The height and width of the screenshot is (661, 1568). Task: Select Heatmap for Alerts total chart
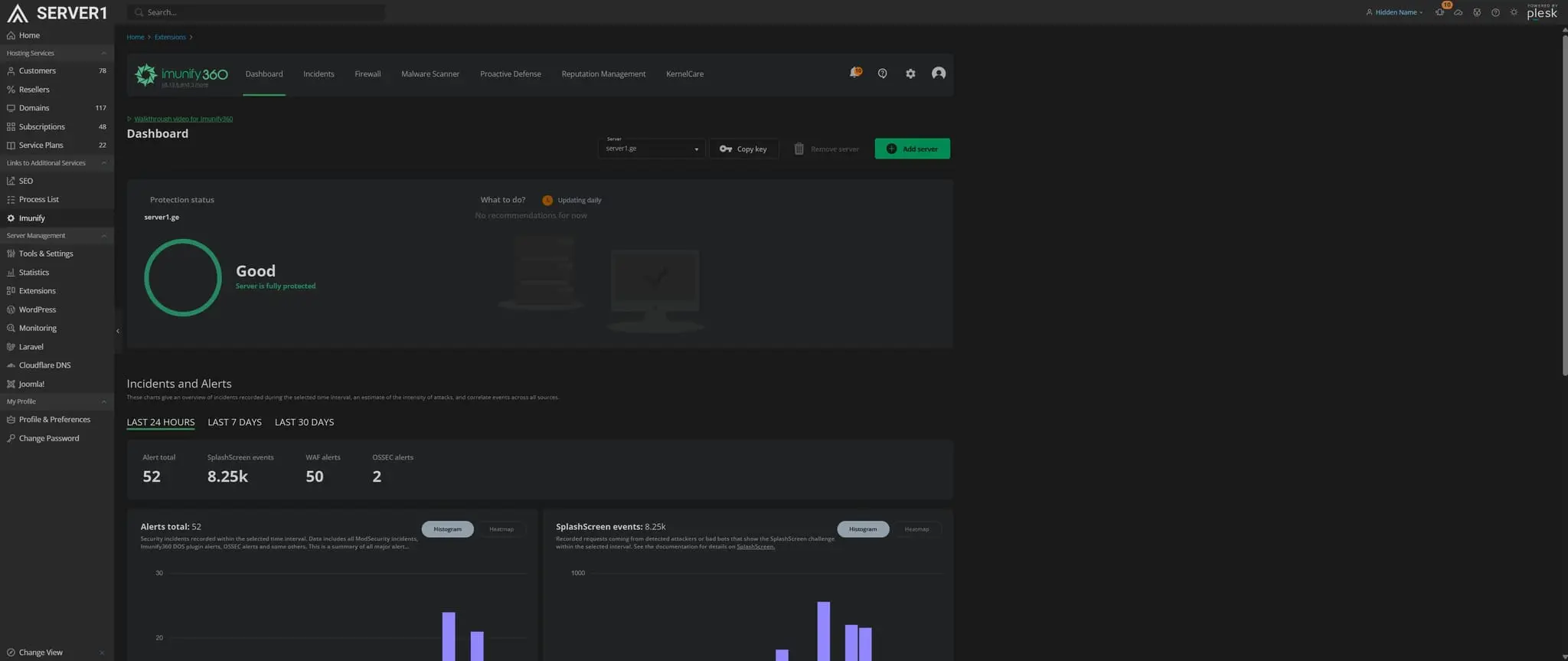[x=501, y=529]
